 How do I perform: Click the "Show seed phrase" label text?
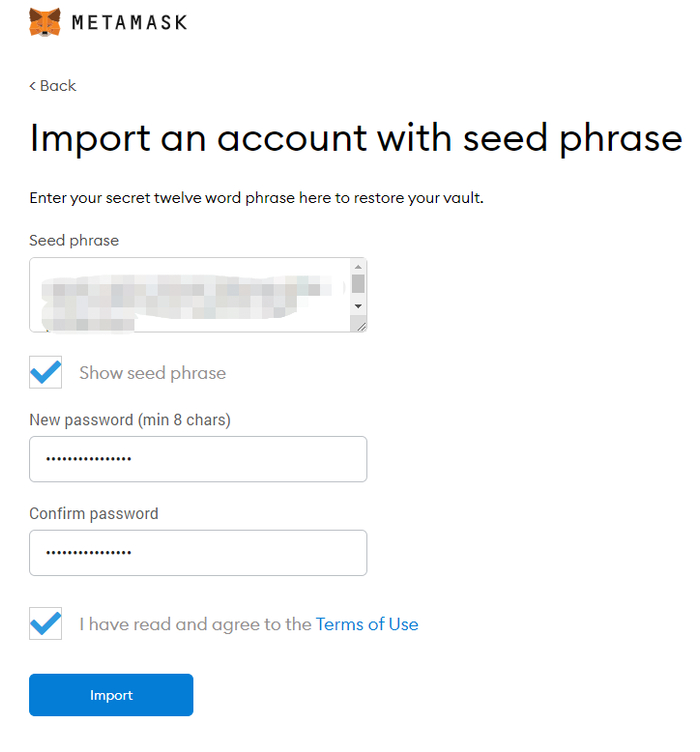click(152, 373)
